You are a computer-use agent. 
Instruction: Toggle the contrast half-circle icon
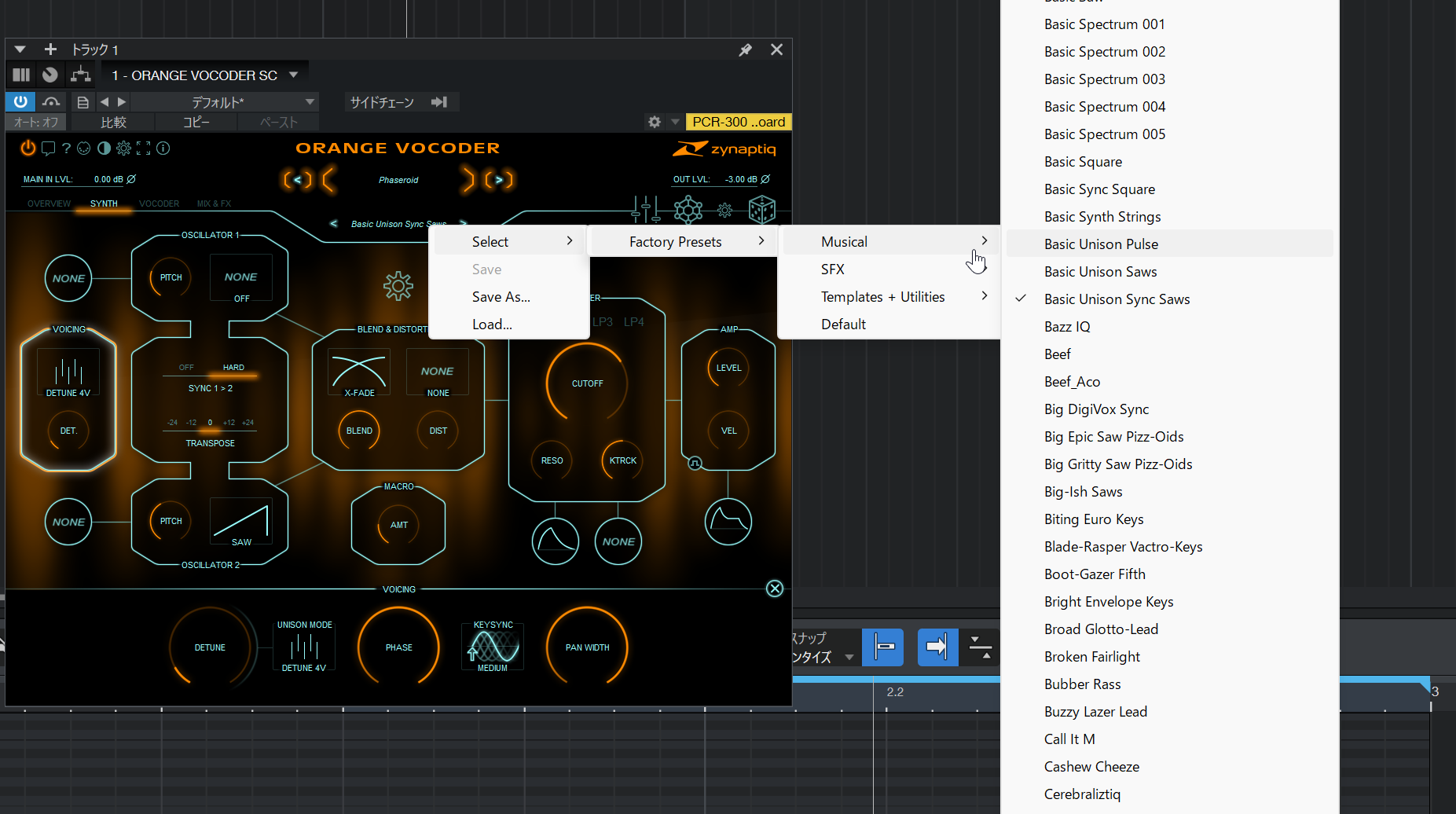tap(104, 148)
